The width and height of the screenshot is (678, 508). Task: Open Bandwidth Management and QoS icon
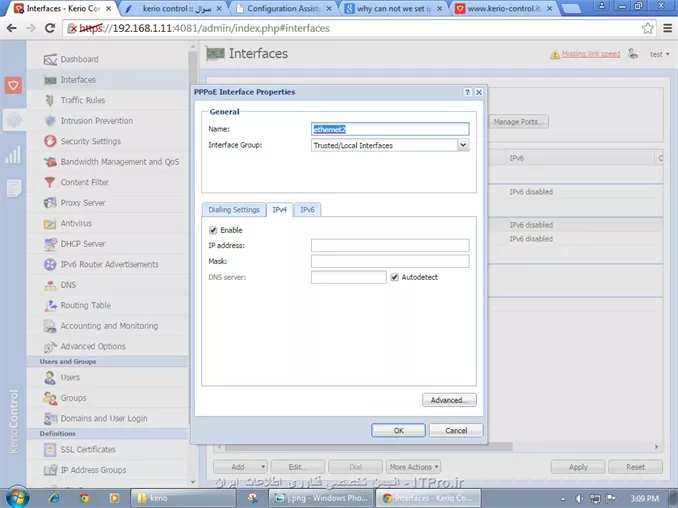(50, 162)
